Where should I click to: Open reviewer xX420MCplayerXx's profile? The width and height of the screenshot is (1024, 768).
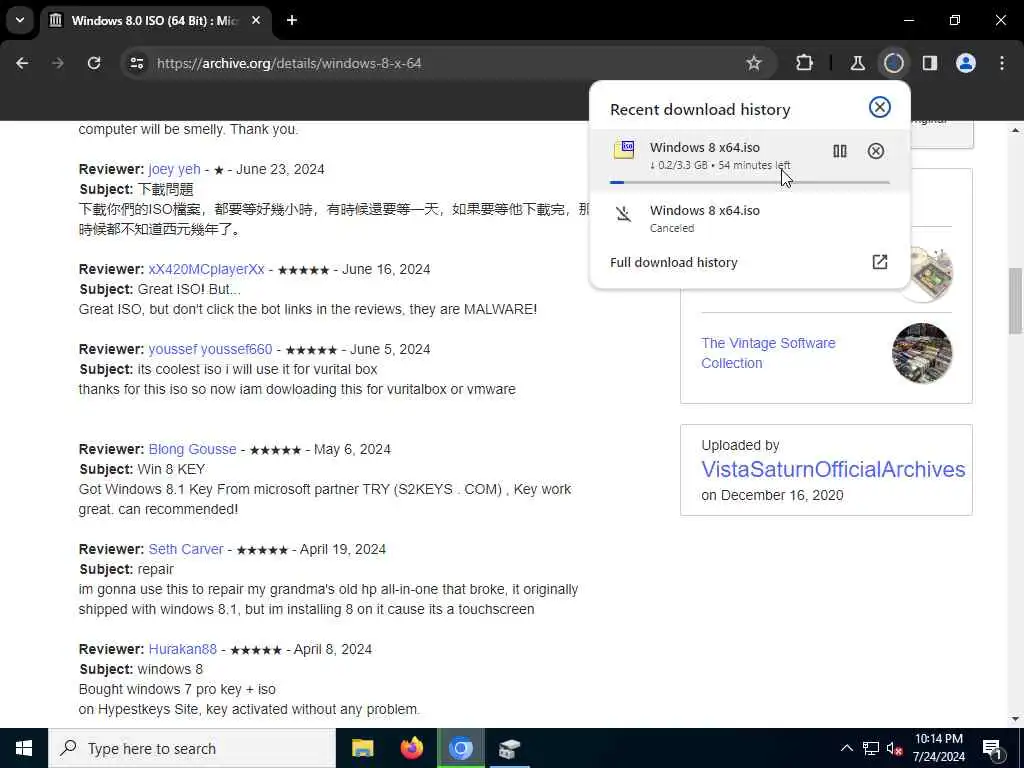[206, 269]
